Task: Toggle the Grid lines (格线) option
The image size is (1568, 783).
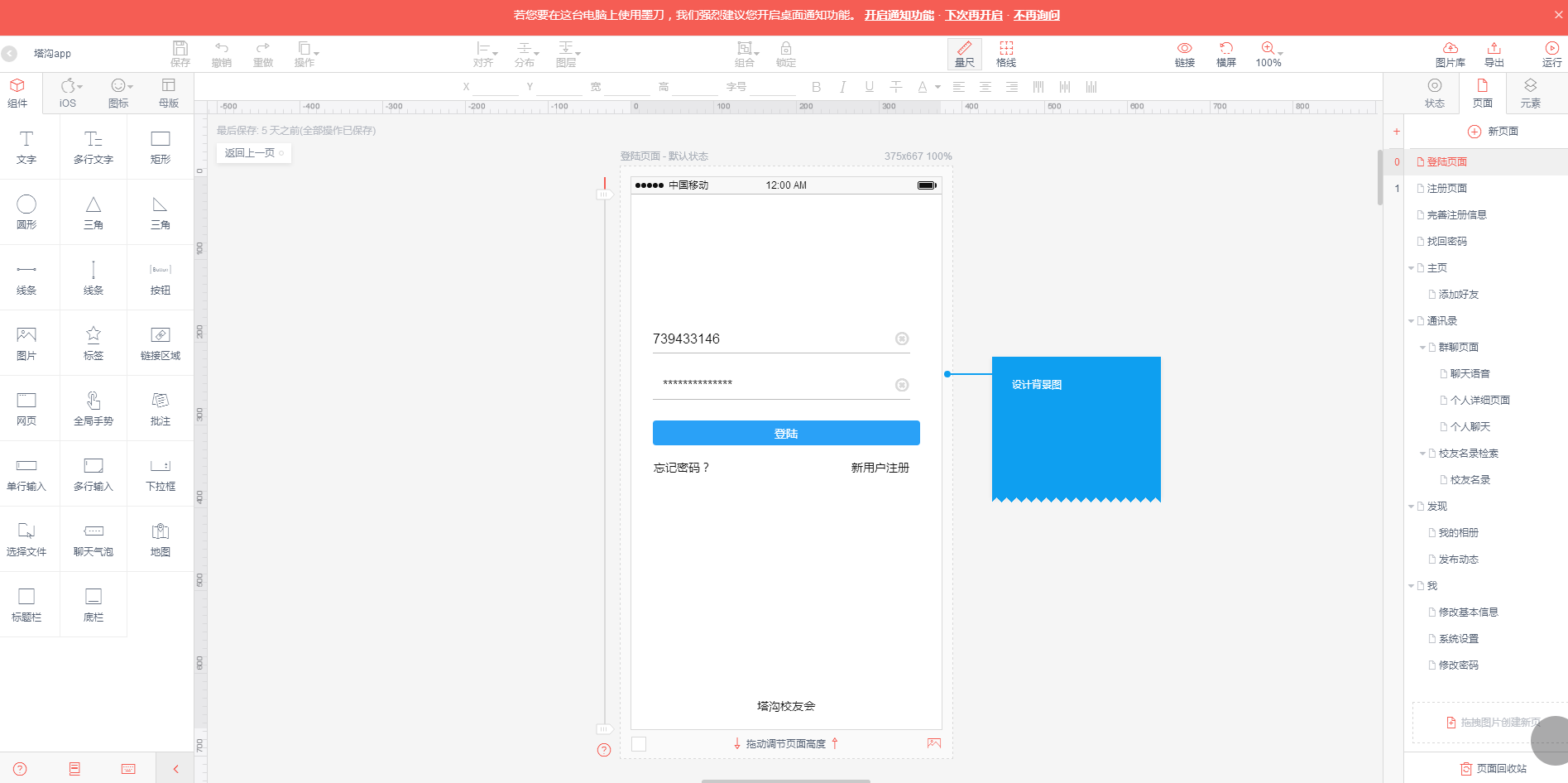Action: 1006,54
